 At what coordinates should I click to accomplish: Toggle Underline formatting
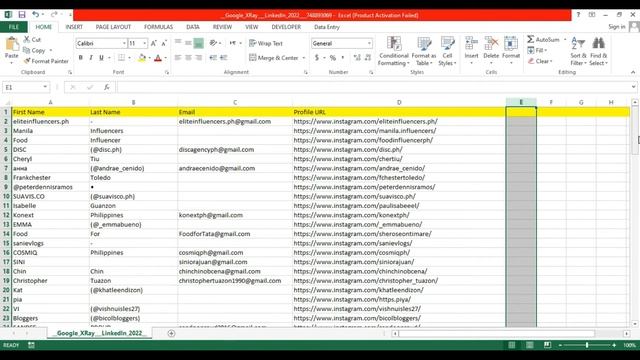tap(101, 58)
